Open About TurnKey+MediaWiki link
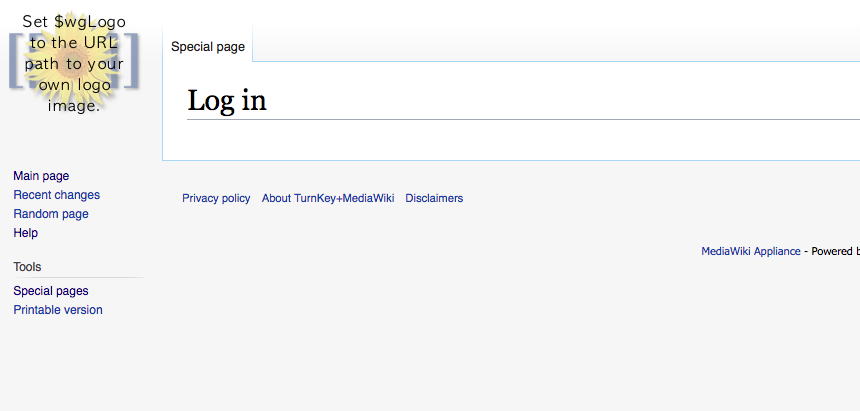 point(327,198)
